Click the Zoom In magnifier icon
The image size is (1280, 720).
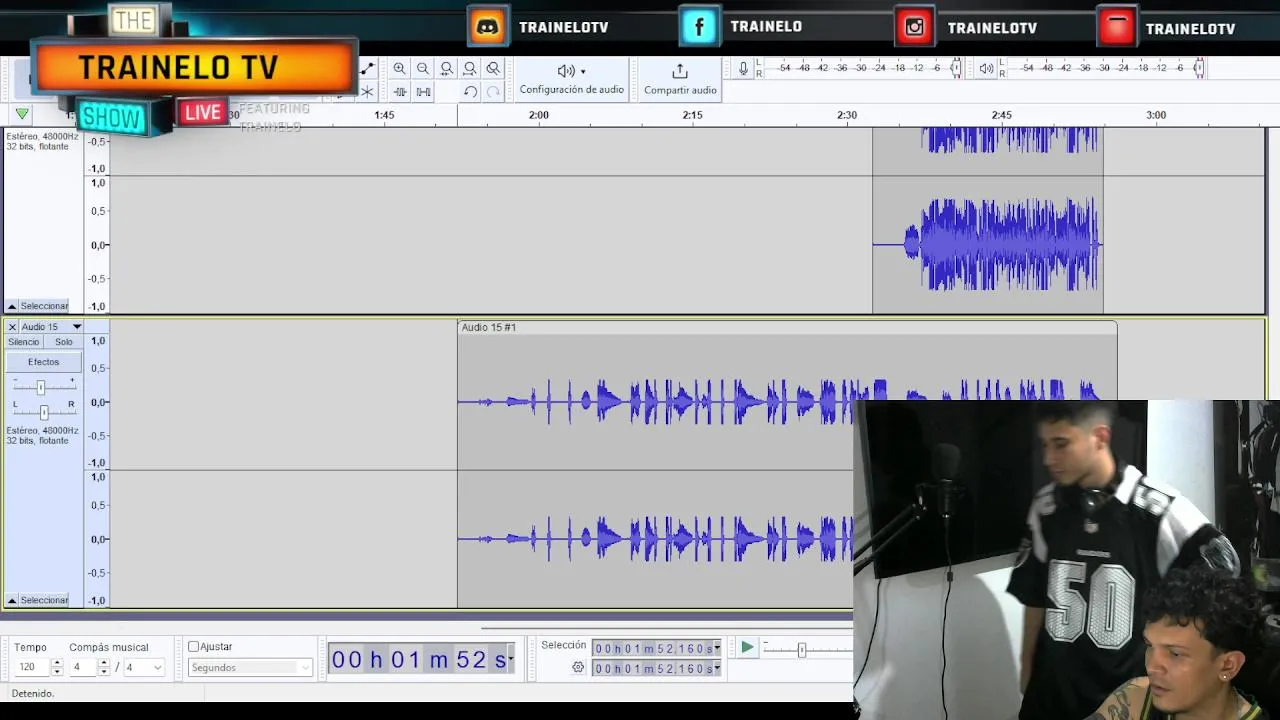click(x=400, y=68)
